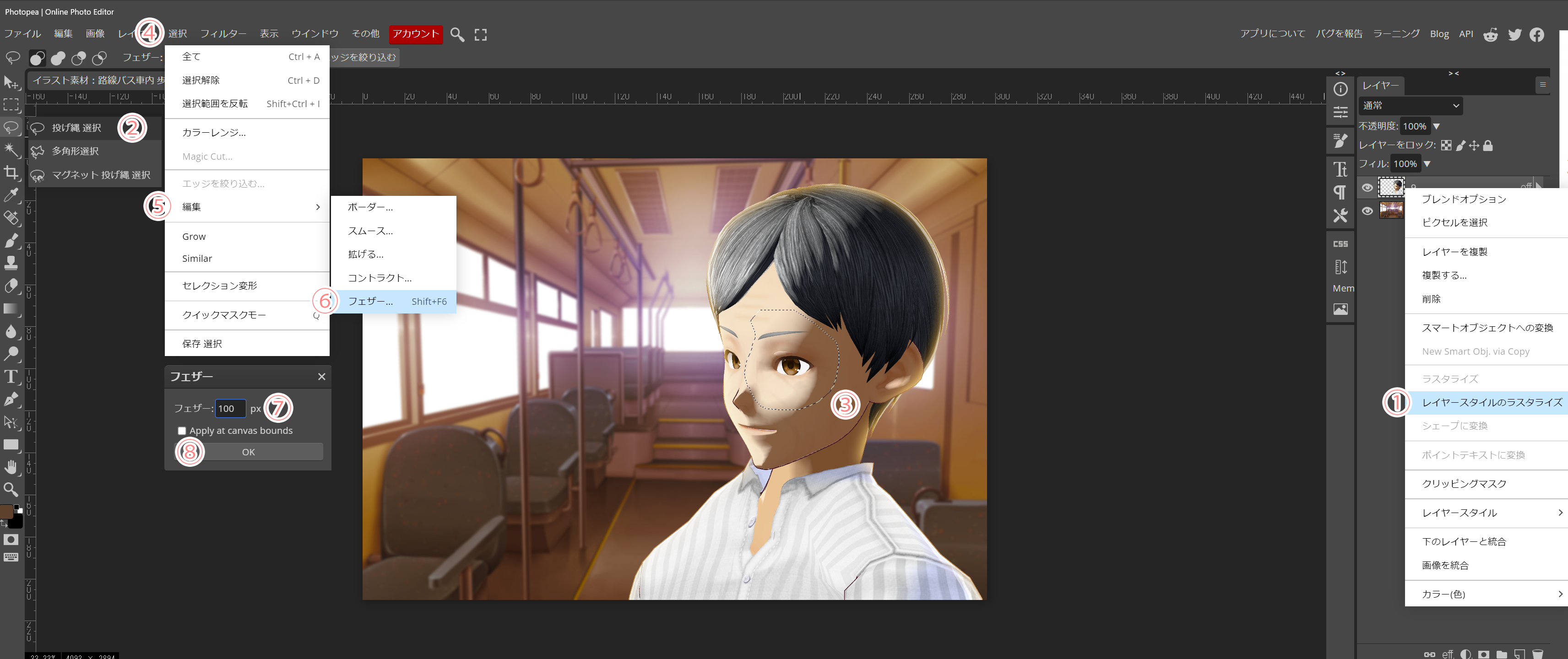Enable Apply at canvas bounds checkbox
This screenshot has width=1568, height=659.
pos(181,431)
